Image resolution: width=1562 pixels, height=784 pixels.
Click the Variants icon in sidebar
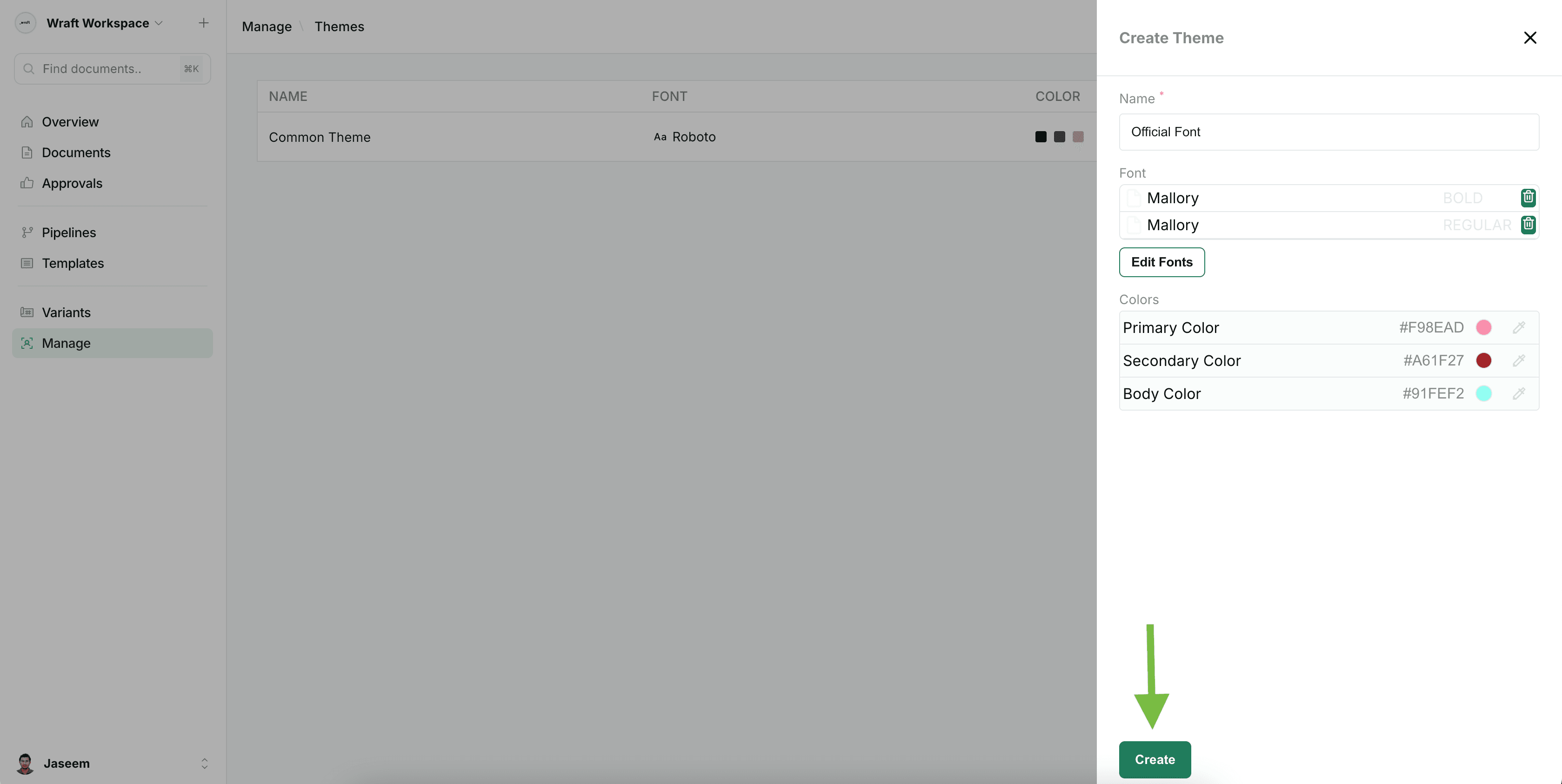tap(27, 312)
